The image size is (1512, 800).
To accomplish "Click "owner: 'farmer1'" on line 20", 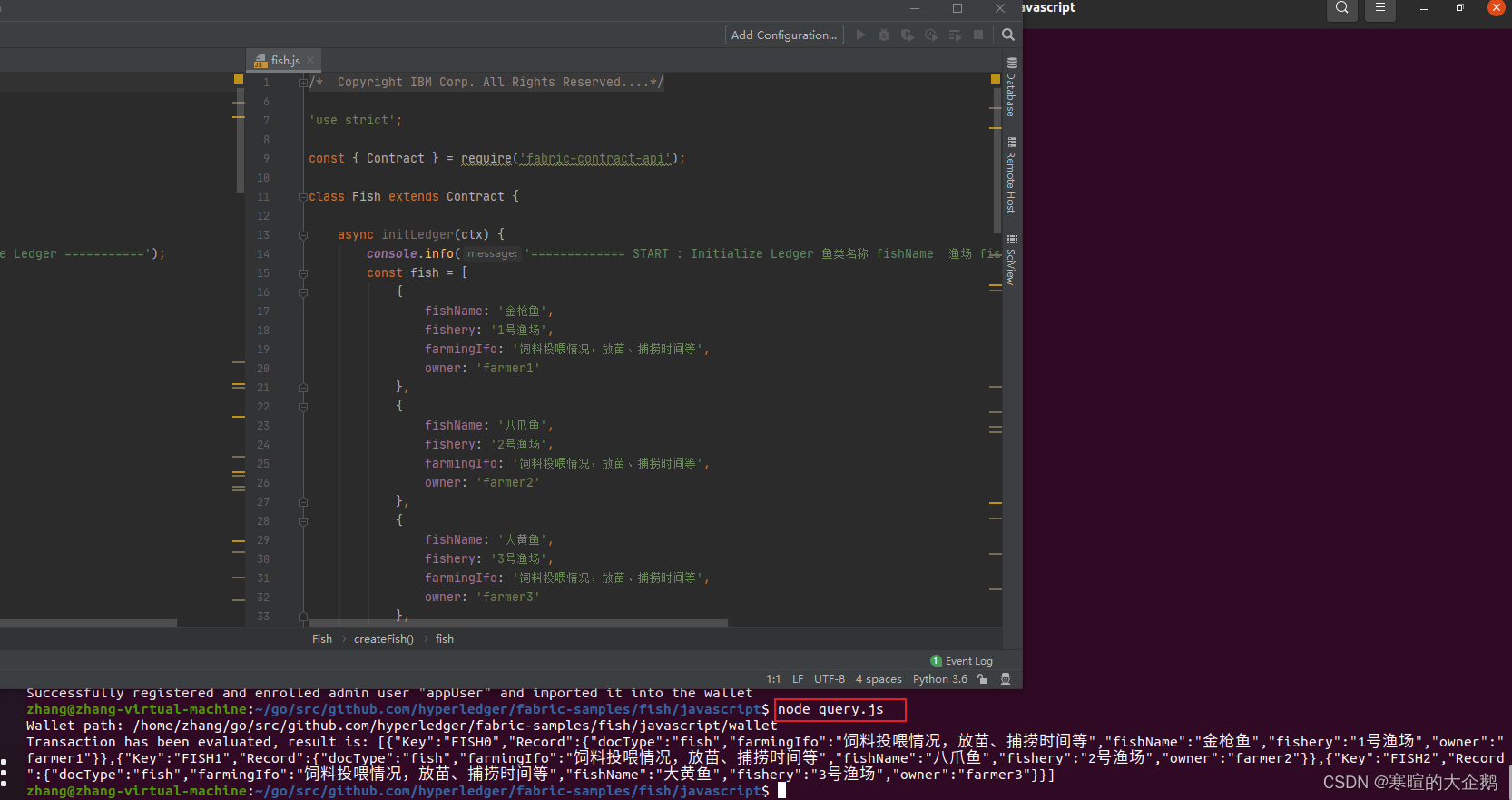I will [x=482, y=369].
